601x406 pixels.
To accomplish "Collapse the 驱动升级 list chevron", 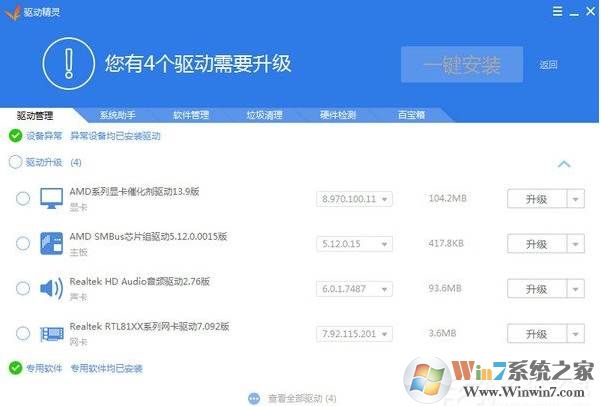I will tap(564, 164).
